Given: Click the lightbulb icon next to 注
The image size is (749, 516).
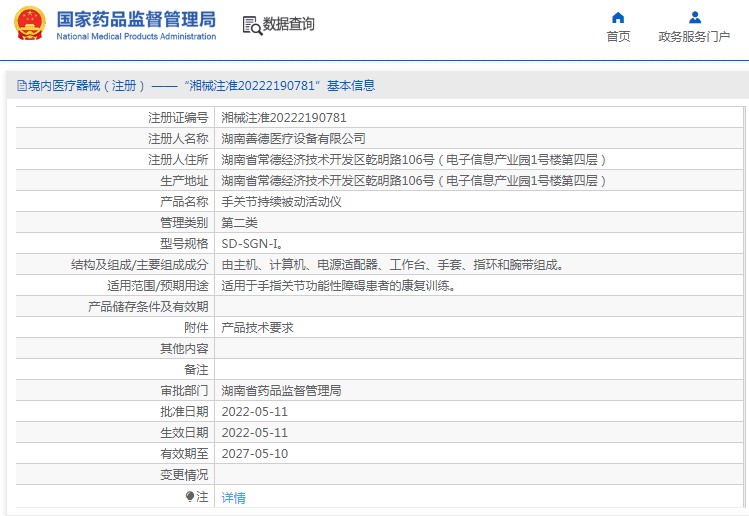Looking at the screenshot, I should pos(190,497).
